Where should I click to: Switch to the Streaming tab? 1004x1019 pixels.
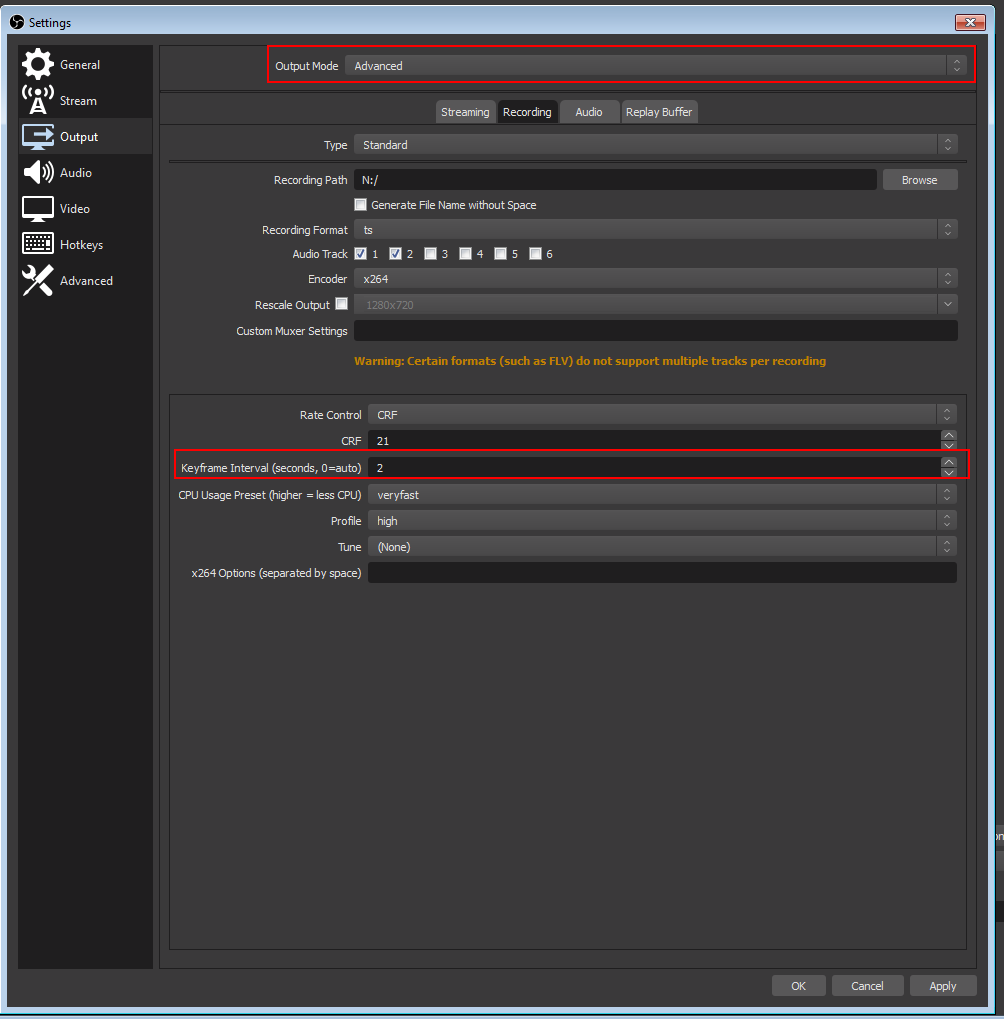(x=465, y=112)
